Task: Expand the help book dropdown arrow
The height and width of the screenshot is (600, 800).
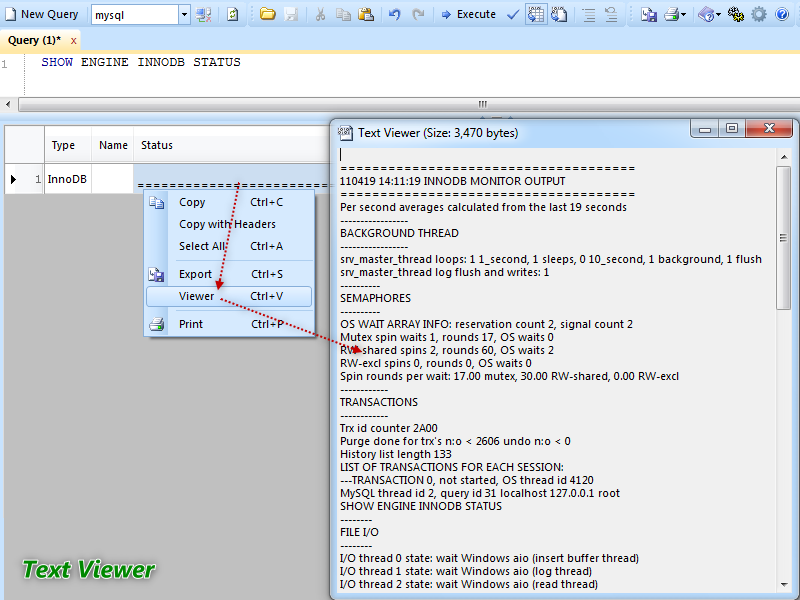Action: tap(718, 15)
